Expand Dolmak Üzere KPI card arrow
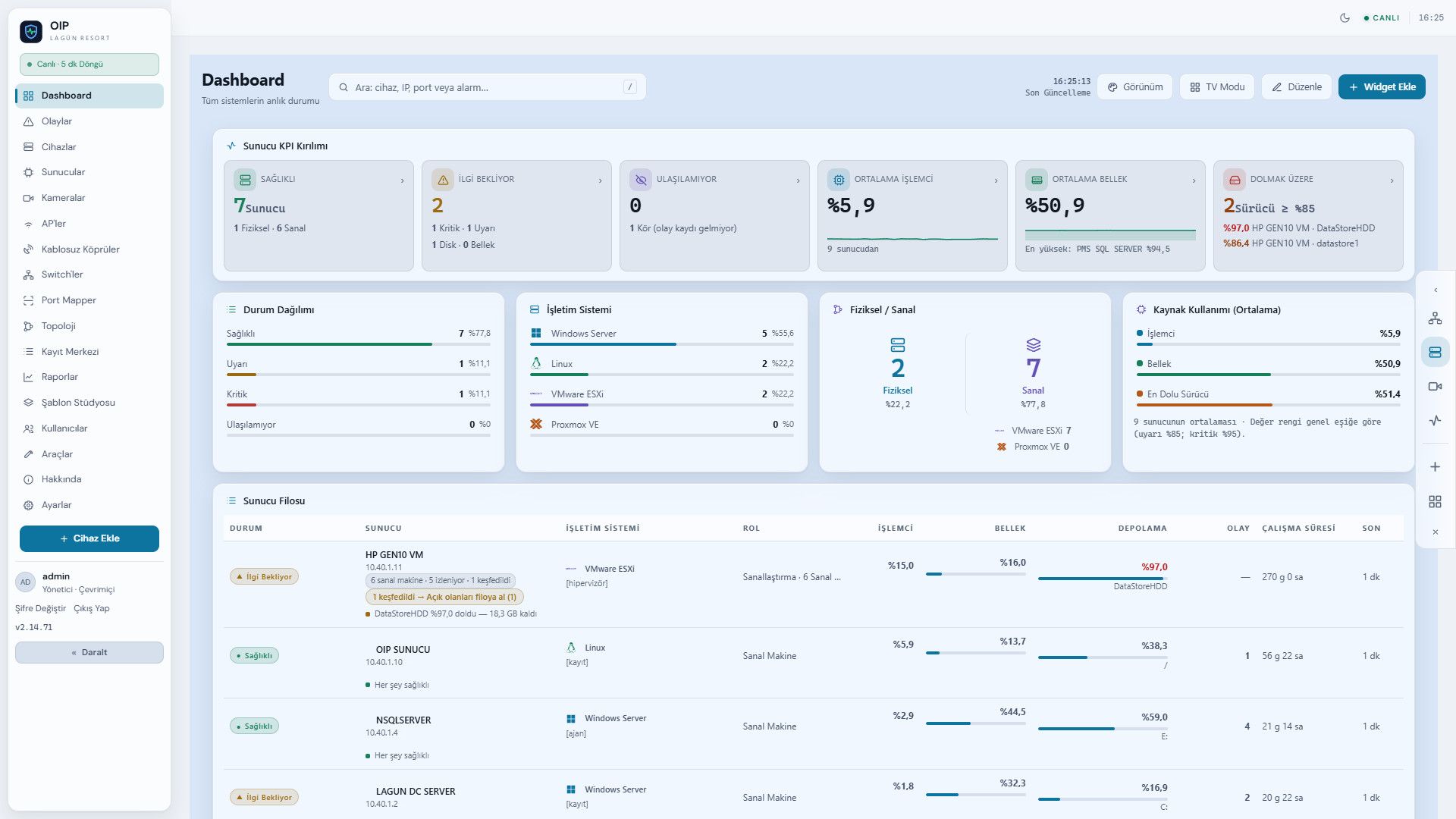Screen dimensions: 1456x819 point(1392,180)
